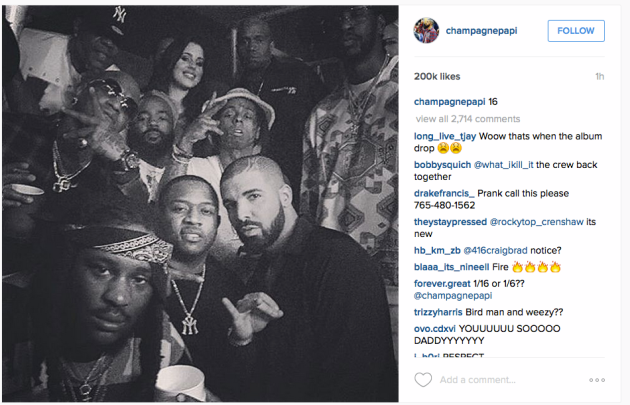Viewport: 630px width, 405px height.
Task: Visit theystaypressed profile
Action: pyautogui.click(x=450, y=222)
